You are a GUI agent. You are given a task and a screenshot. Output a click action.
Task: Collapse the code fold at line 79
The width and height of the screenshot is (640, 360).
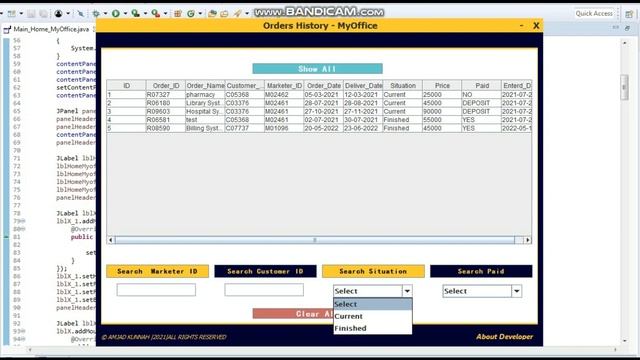point(24,221)
